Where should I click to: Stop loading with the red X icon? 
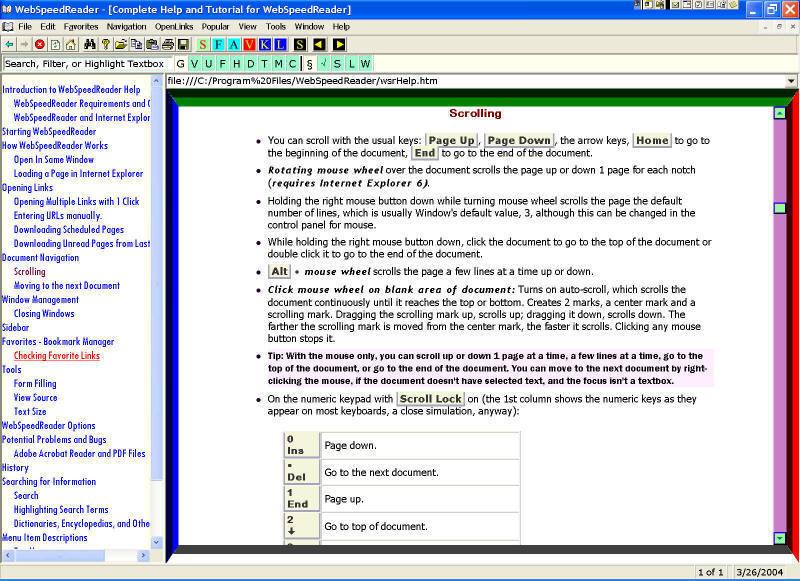(39, 45)
